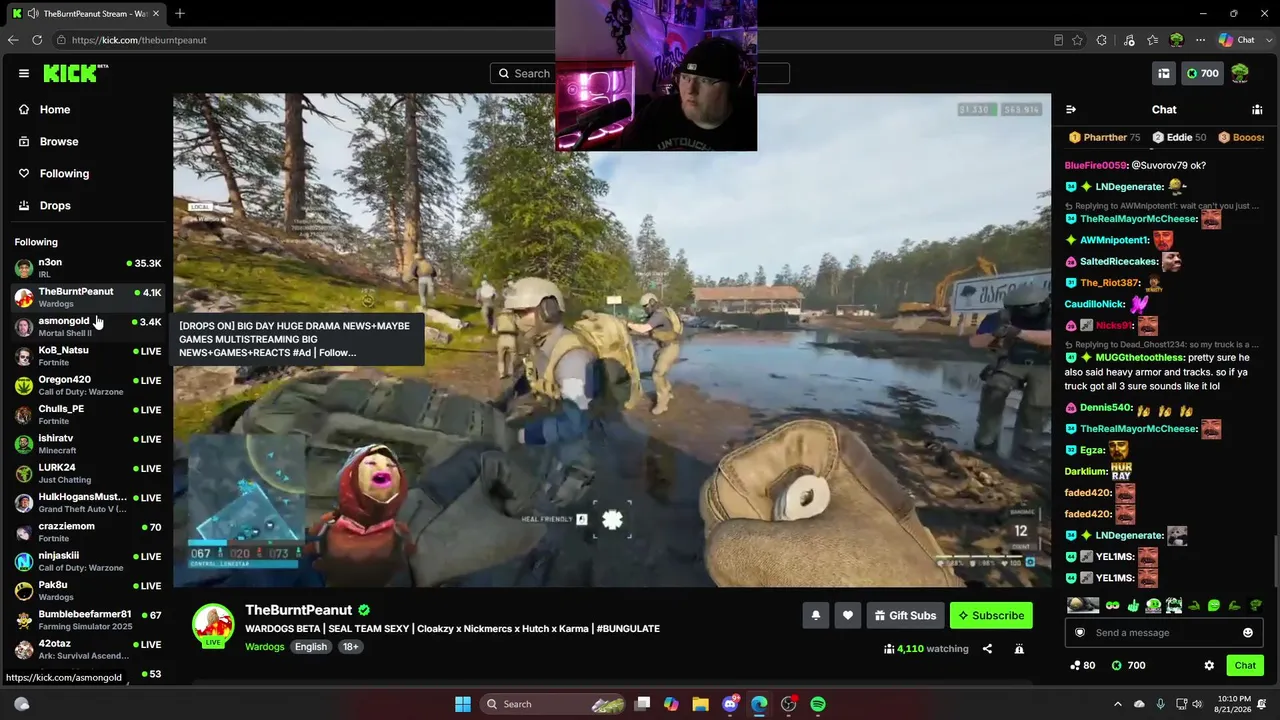This screenshot has height=720, width=1280.
Task: Open n3on's channel in Following list
Action: pos(88,268)
